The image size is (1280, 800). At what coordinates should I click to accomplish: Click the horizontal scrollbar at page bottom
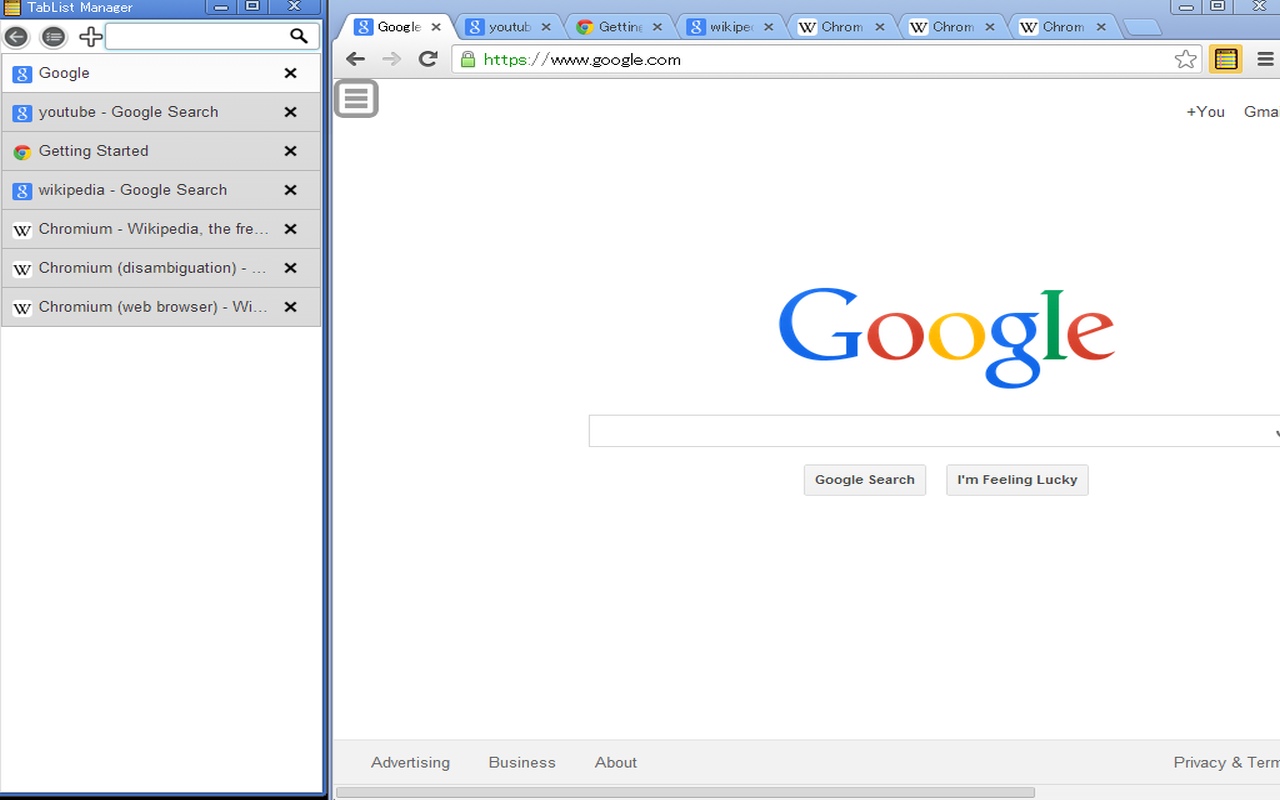(x=685, y=792)
